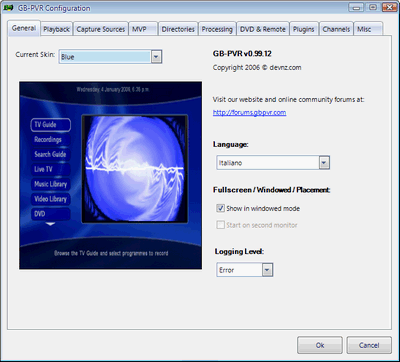
Task: Switch to the General tab
Action: point(24,28)
